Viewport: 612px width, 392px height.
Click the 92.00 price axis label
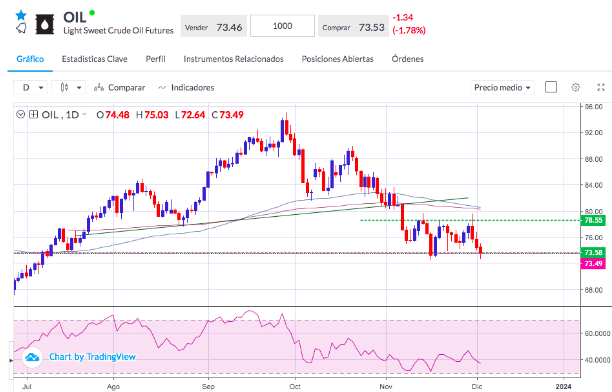pos(595,133)
